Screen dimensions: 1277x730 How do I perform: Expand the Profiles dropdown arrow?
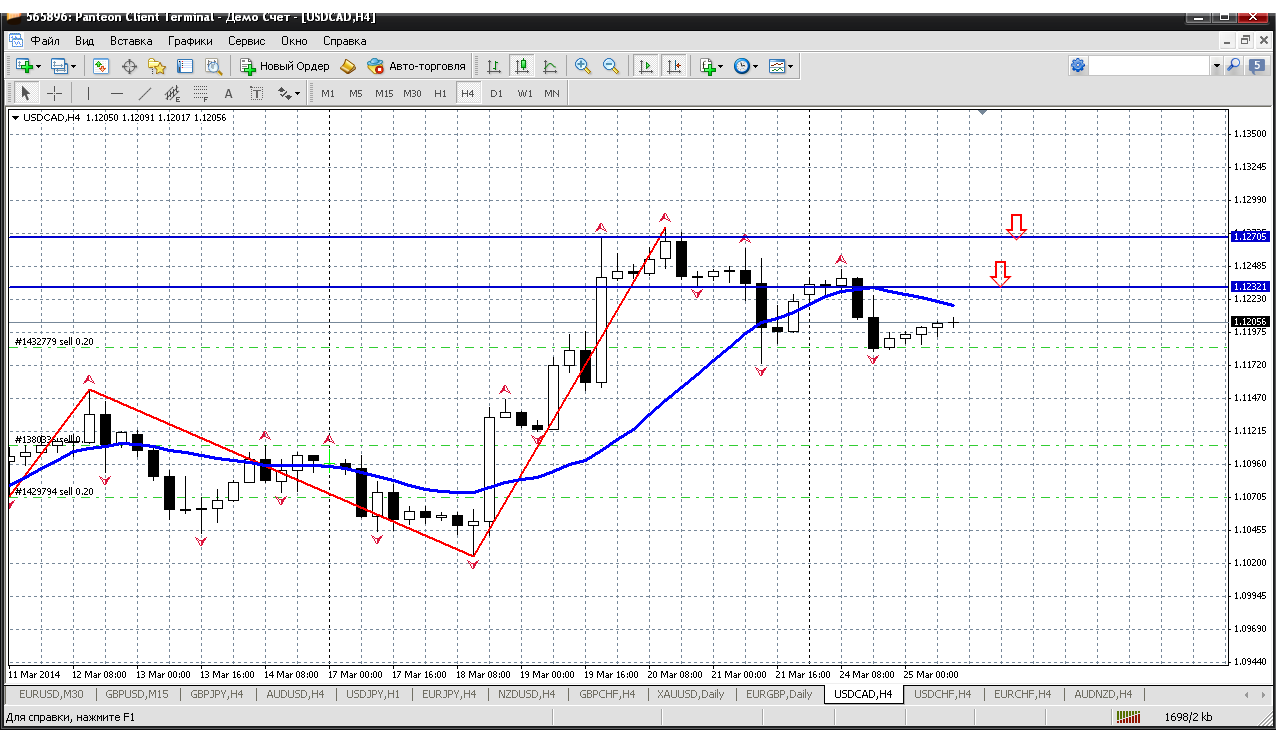[74, 66]
